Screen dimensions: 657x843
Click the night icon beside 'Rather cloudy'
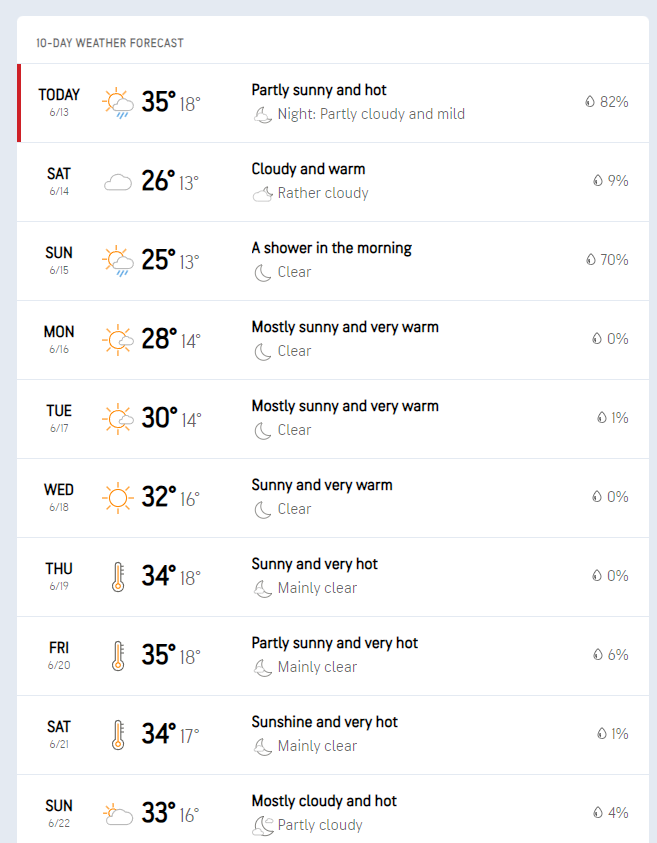(263, 194)
